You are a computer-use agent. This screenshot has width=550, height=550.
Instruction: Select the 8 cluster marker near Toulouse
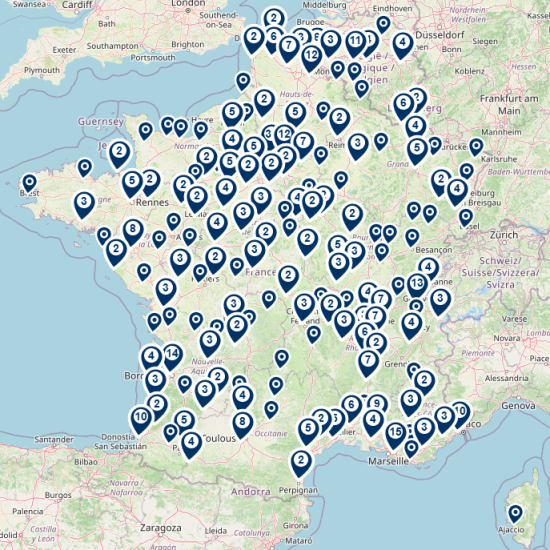click(x=242, y=424)
